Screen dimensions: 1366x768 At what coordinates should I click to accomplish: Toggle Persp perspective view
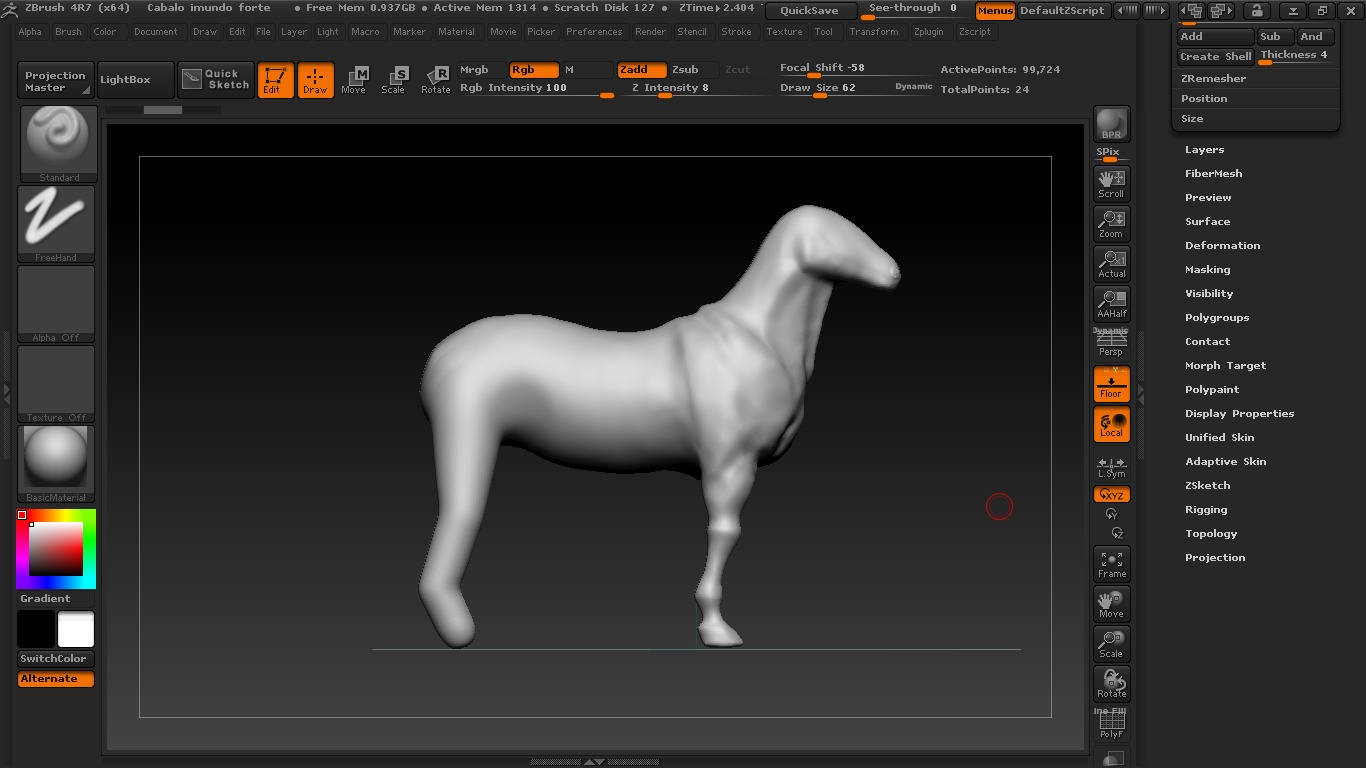[1111, 343]
